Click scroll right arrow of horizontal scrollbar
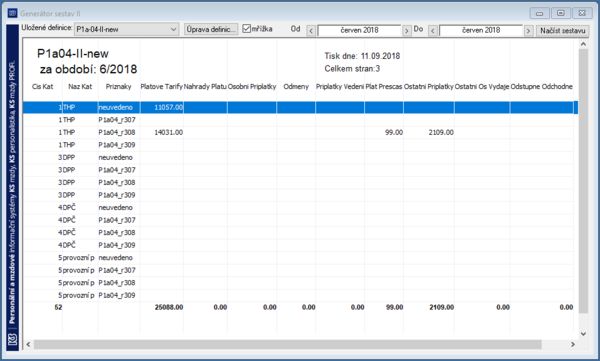 coord(573,344)
